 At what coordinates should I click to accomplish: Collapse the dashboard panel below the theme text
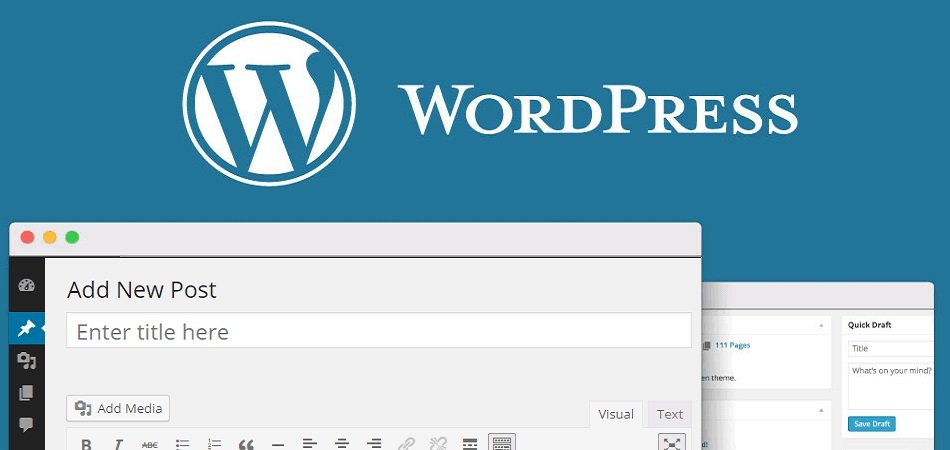pyautogui.click(x=821, y=410)
